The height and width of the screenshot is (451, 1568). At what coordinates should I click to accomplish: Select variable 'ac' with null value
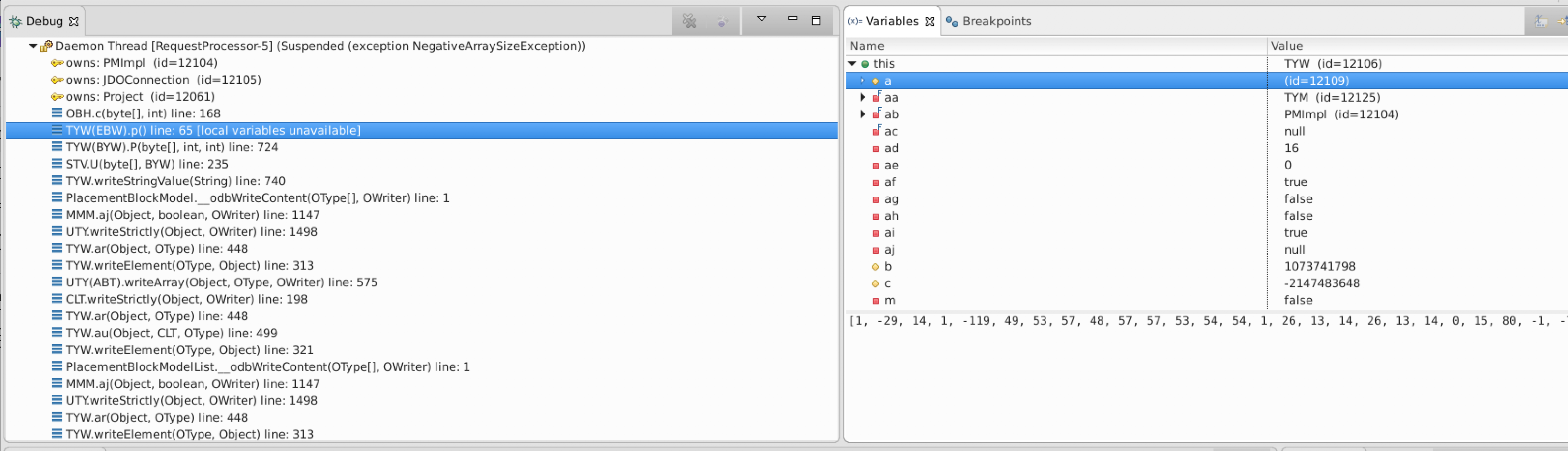[x=1206, y=132]
